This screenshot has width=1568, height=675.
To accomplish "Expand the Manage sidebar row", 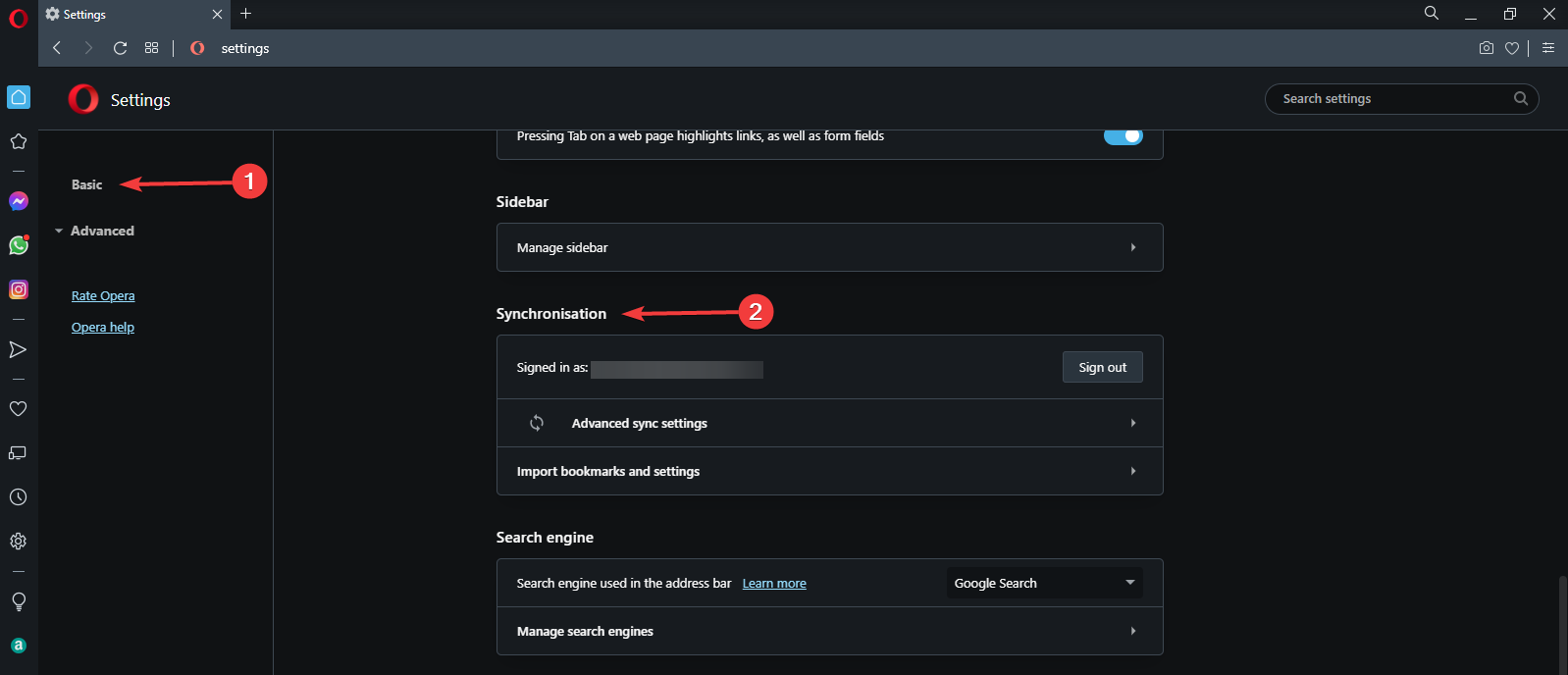I will (829, 247).
